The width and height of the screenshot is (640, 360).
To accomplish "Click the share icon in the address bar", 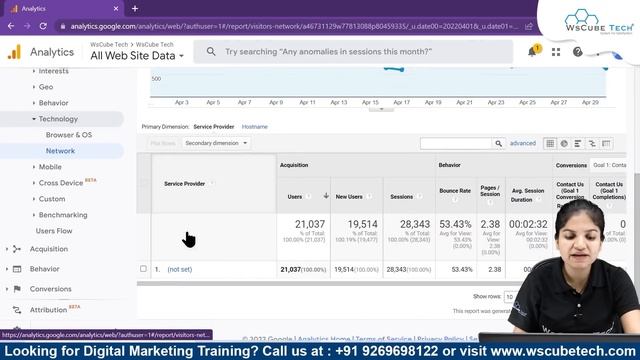I will [529, 26].
